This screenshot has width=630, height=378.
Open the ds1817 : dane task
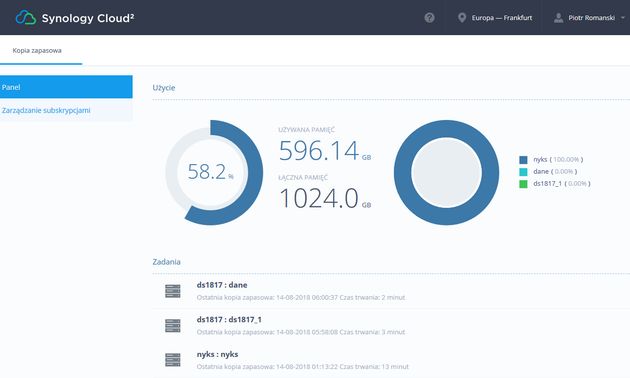[x=222, y=285]
